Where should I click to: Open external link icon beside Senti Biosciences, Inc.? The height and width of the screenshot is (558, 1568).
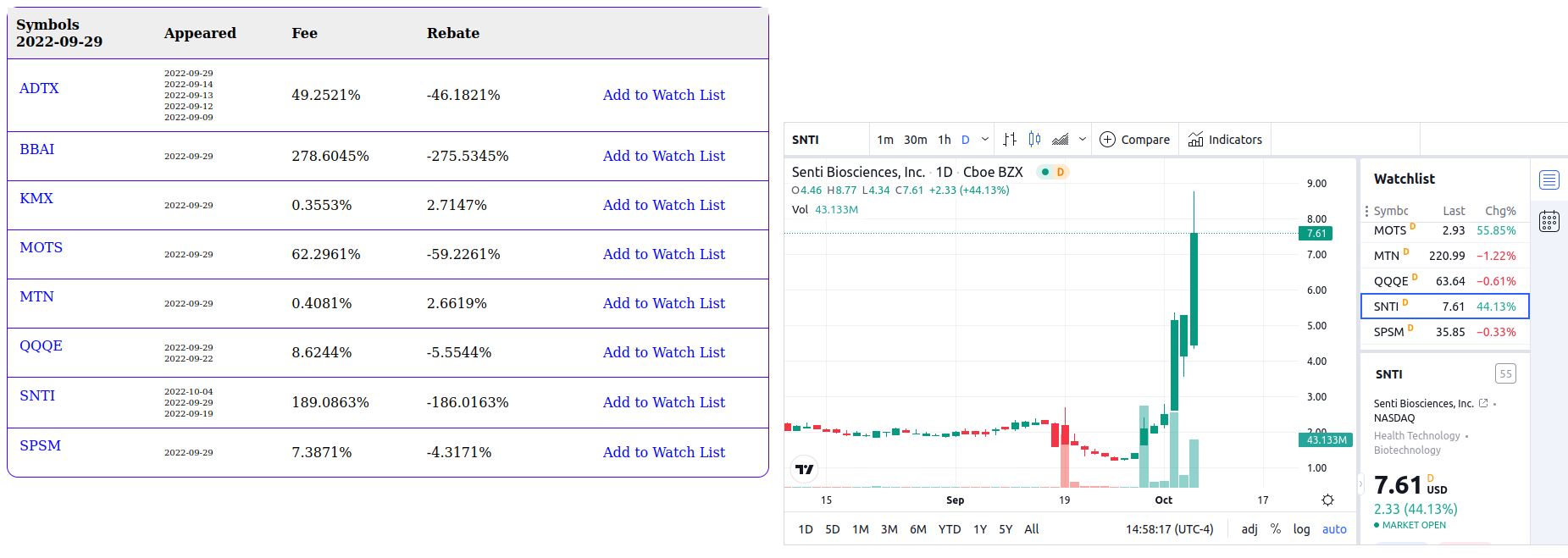(1483, 403)
